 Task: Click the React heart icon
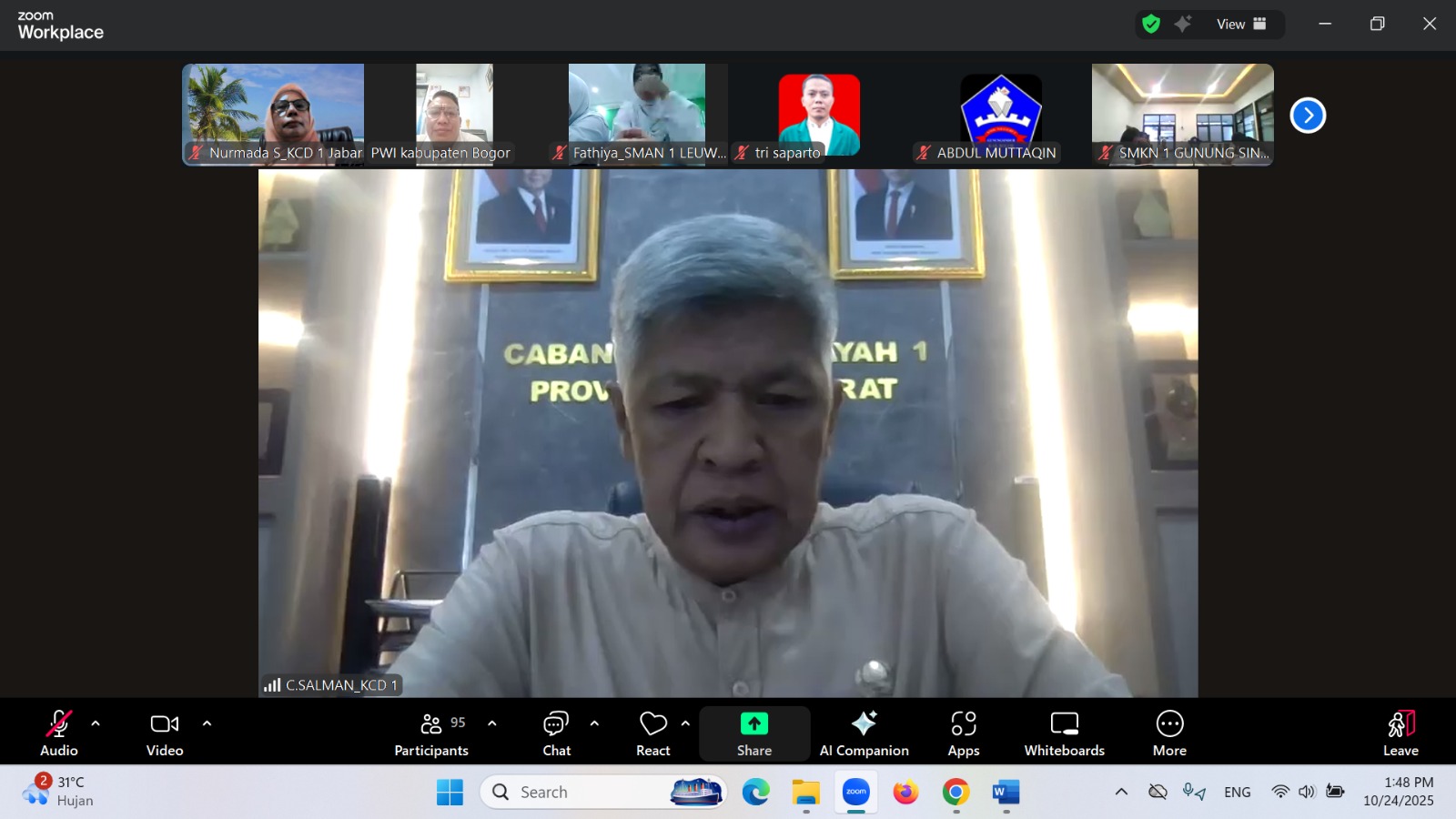point(652,733)
